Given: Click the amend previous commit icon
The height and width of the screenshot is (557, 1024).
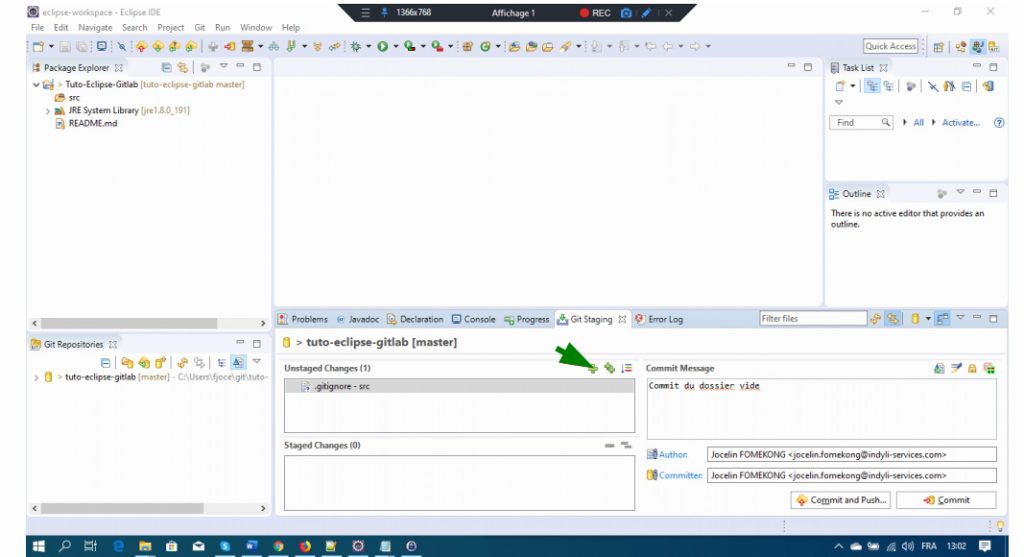Looking at the screenshot, I should 939,368.
